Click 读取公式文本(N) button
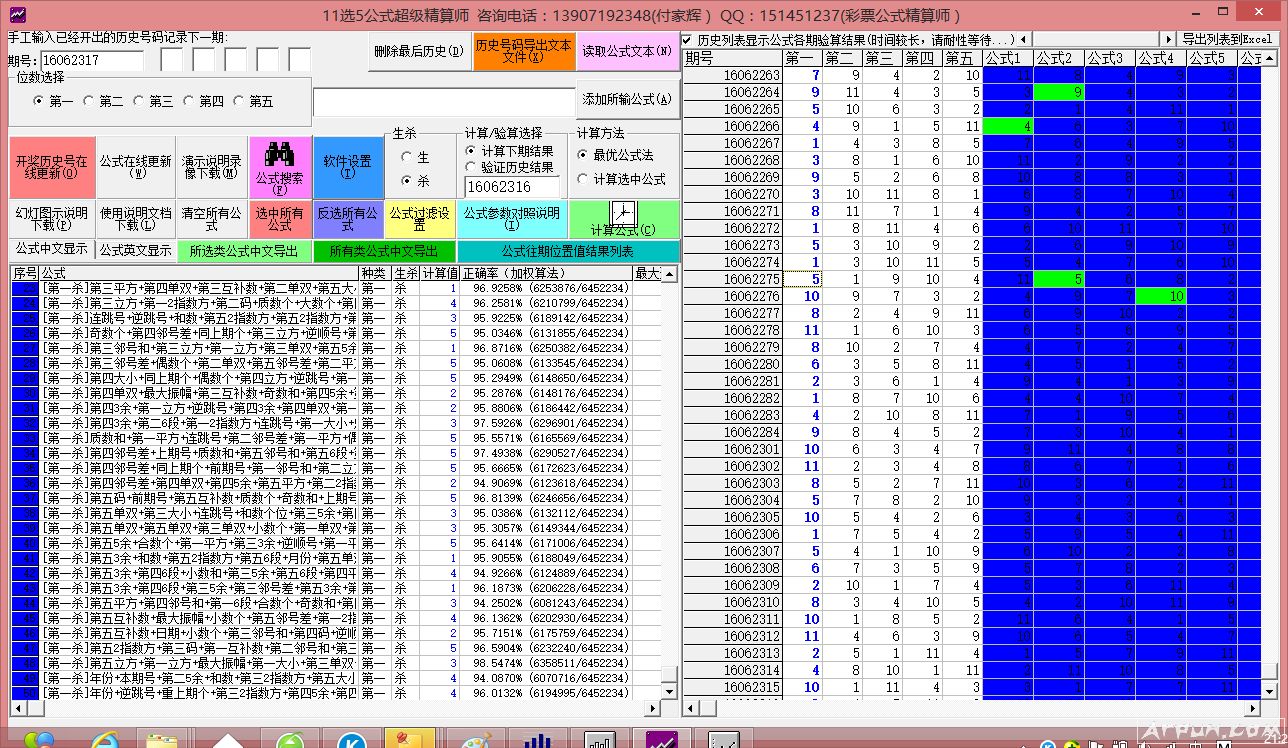1288x748 pixels. (x=627, y=51)
